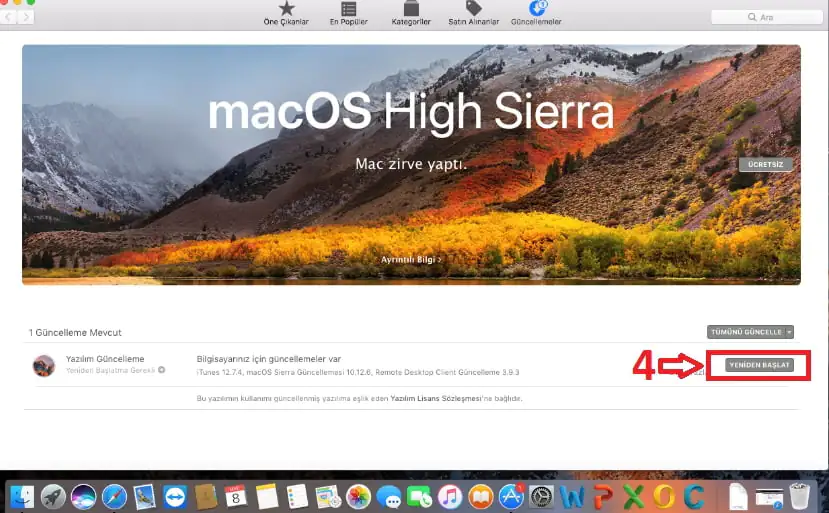Go forward with the toolbar forward arrow
This screenshot has width=829, height=513.
(26, 17)
